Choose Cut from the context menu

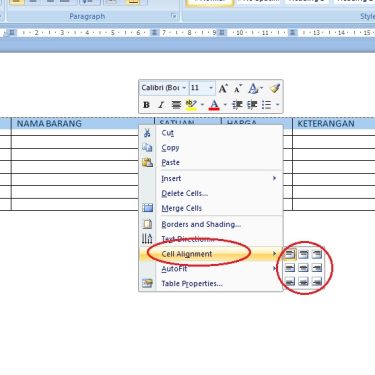point(211,133)
